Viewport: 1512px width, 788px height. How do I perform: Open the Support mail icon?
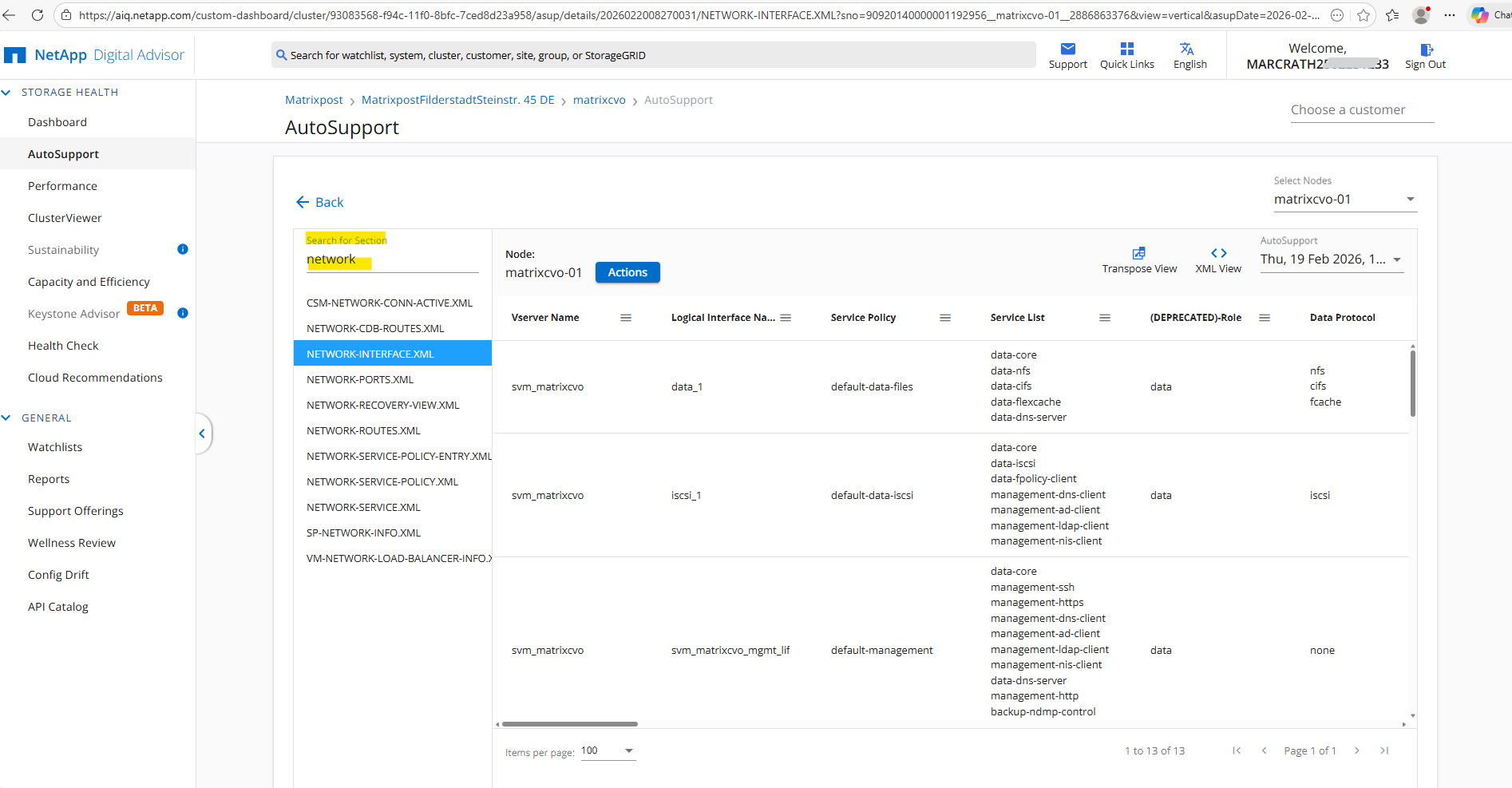(x=1067, y=49)
